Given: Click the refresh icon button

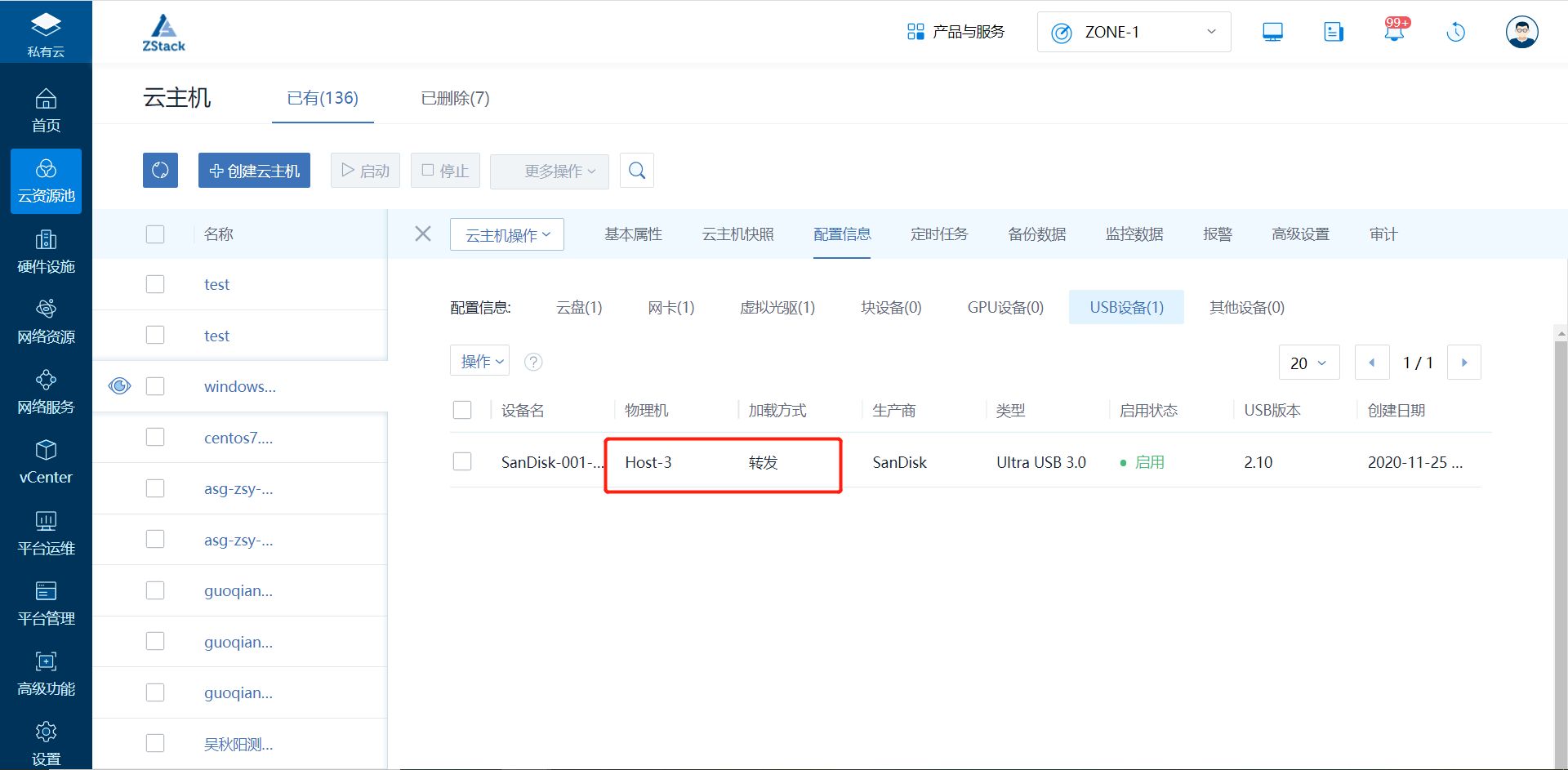Looking at the screenshot, I should click(160, 171).
